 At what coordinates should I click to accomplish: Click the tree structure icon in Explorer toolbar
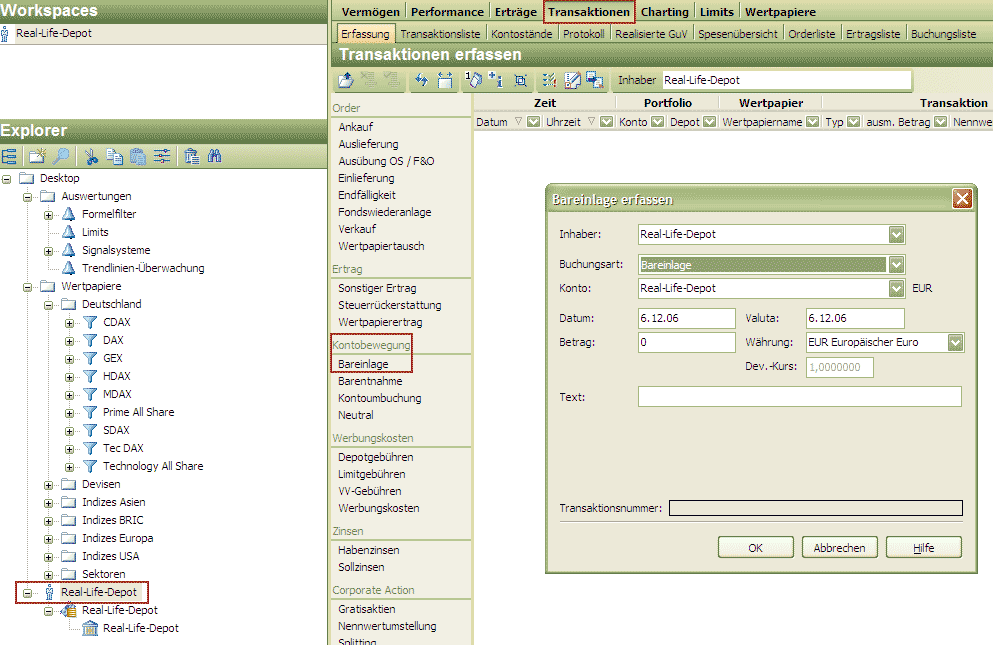click(10, 156)
